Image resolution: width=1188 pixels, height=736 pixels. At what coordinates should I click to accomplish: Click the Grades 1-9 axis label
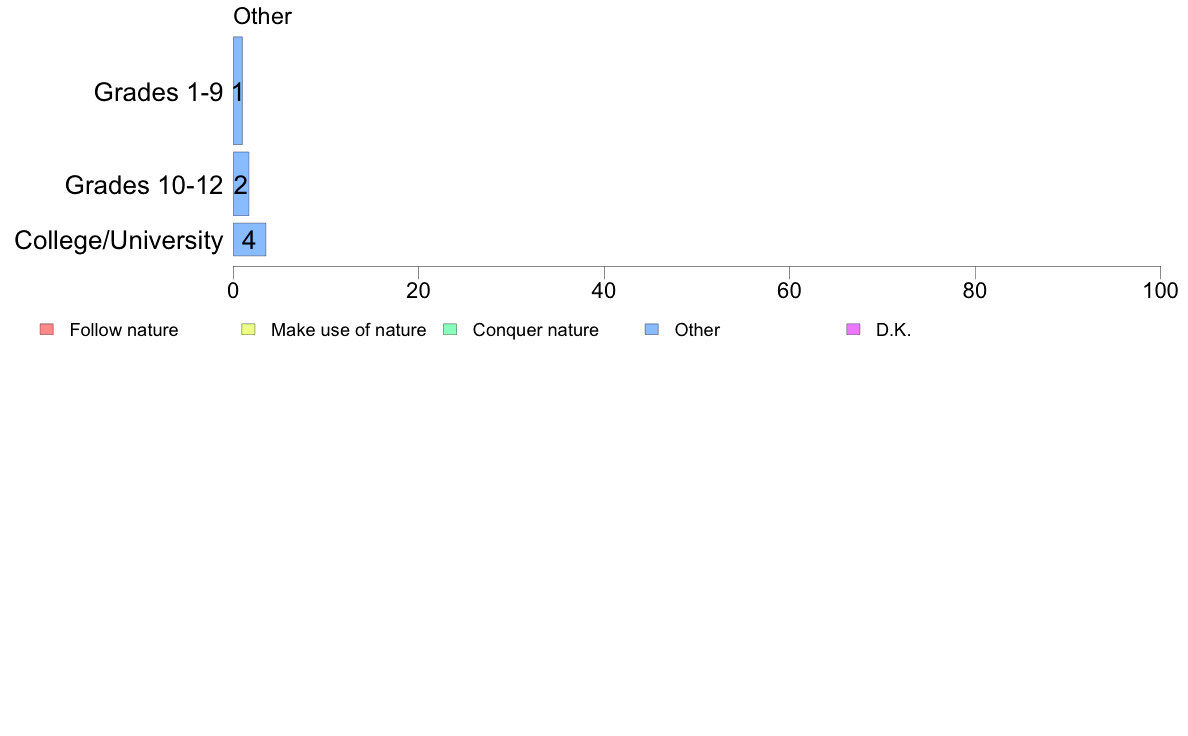158,92
